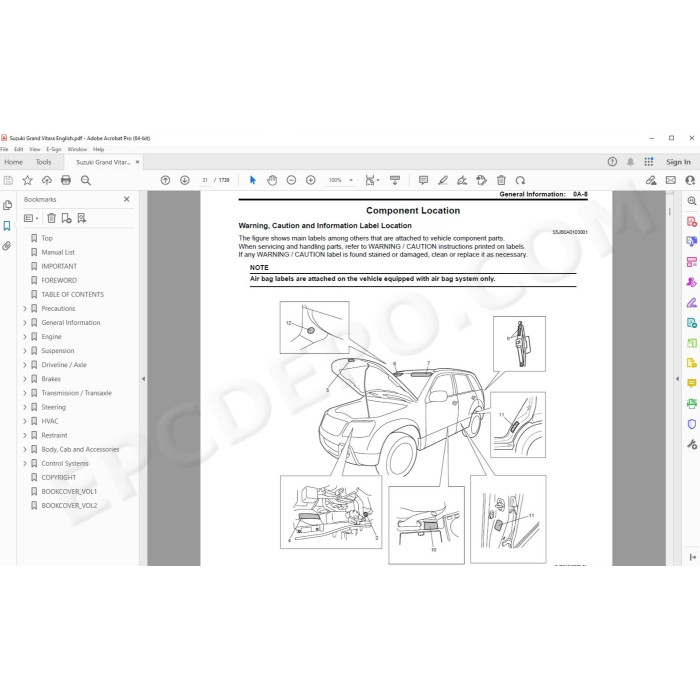Save file icon in toolbar
Screen dimensions: 700x700
(x=8, y=180)
